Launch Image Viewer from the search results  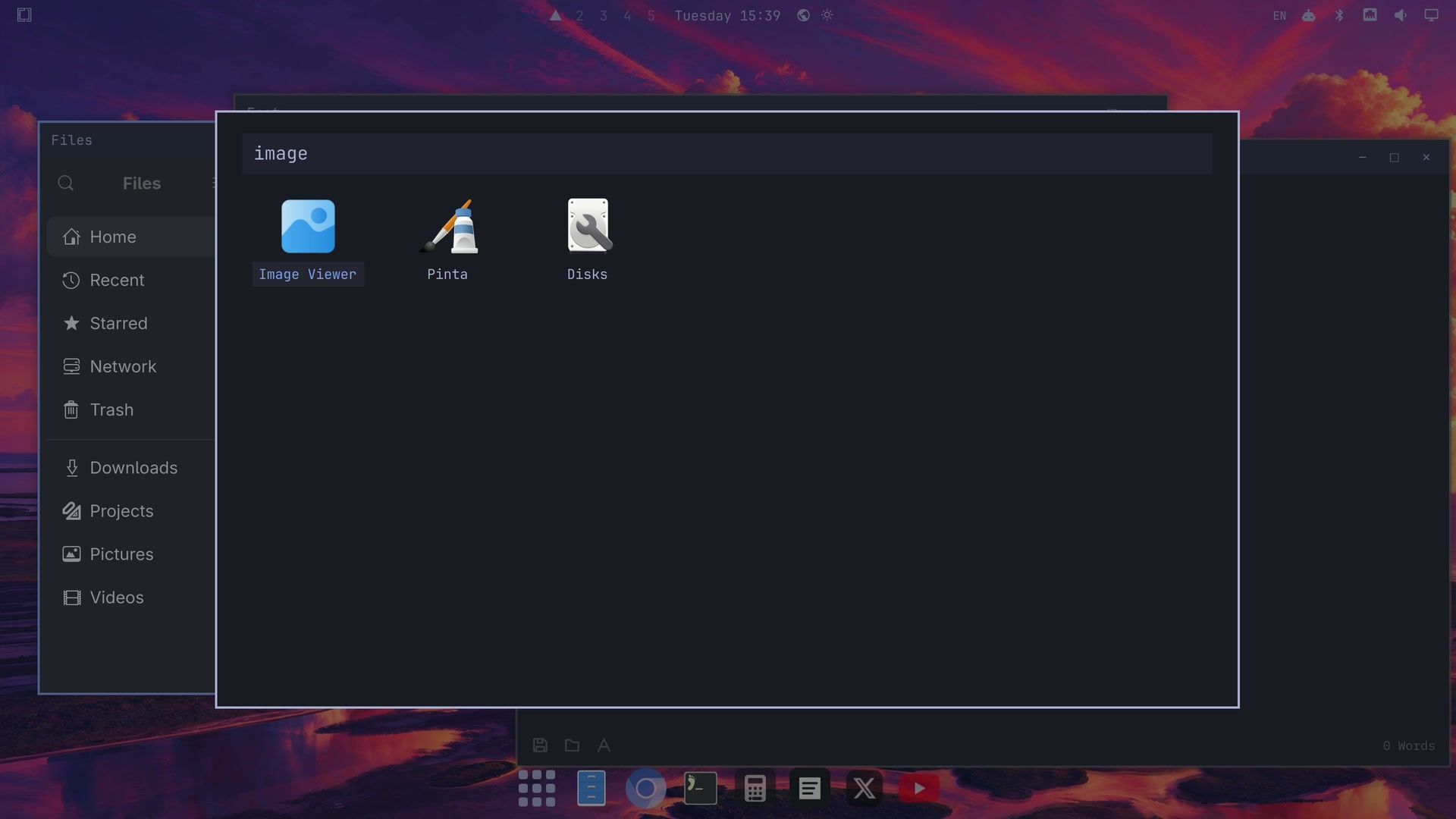[308, 240]
